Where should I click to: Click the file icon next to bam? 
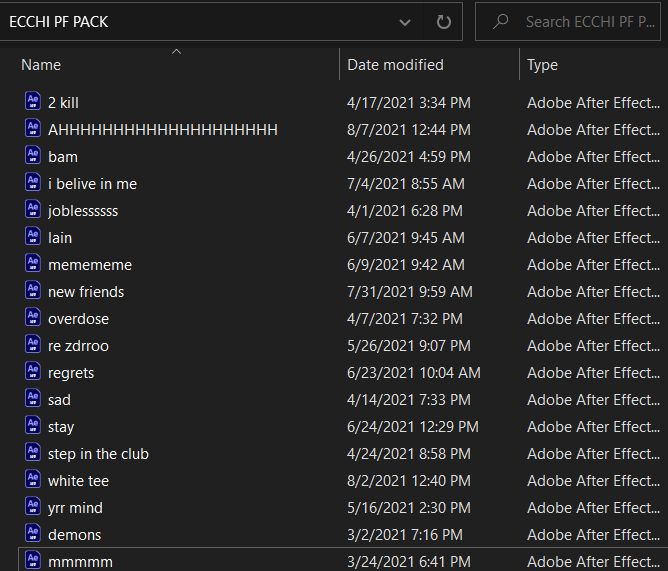tap(33, 156)
